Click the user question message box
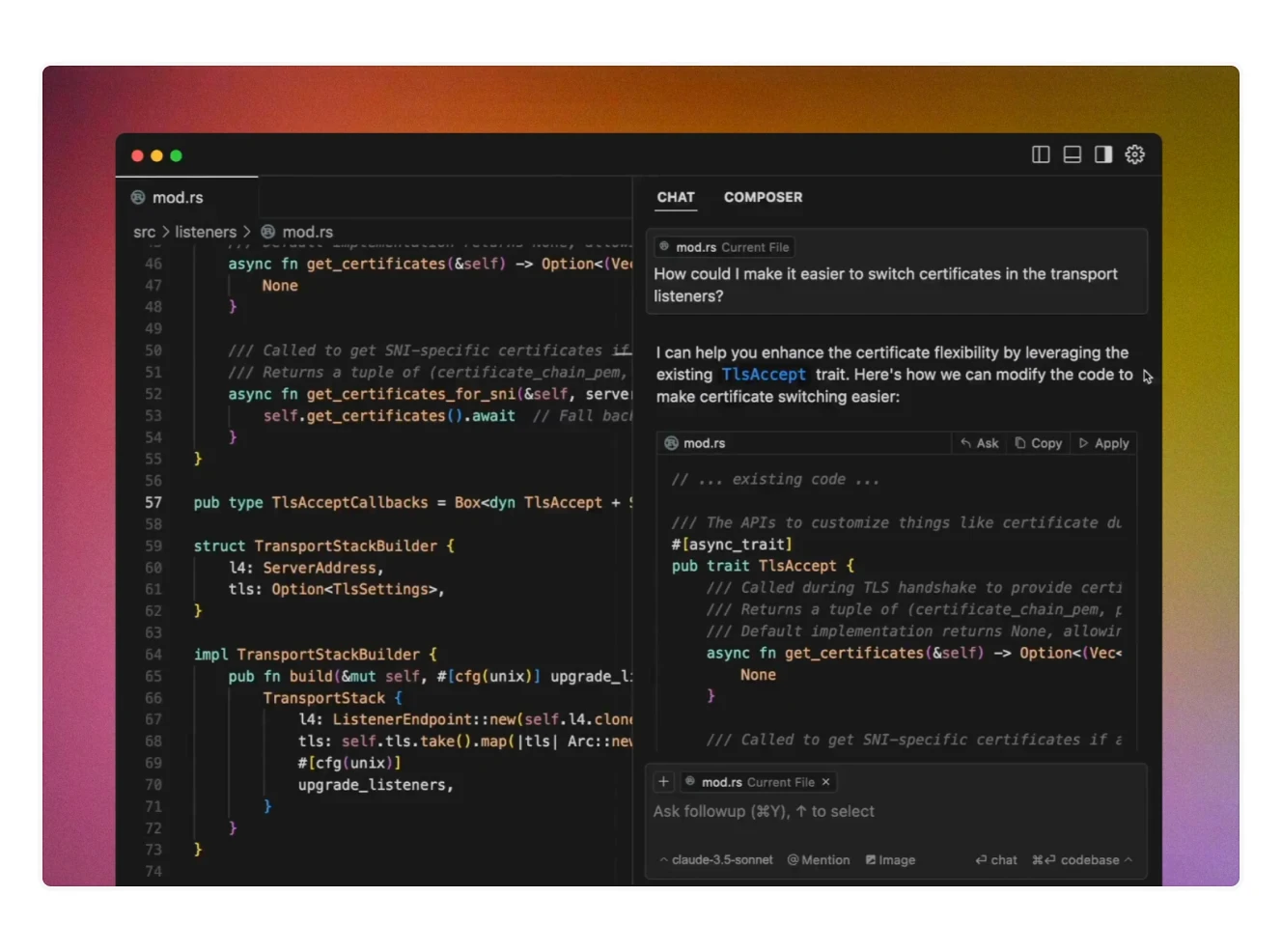Viewport: 1282px width, 952px height. coord(896,271)
